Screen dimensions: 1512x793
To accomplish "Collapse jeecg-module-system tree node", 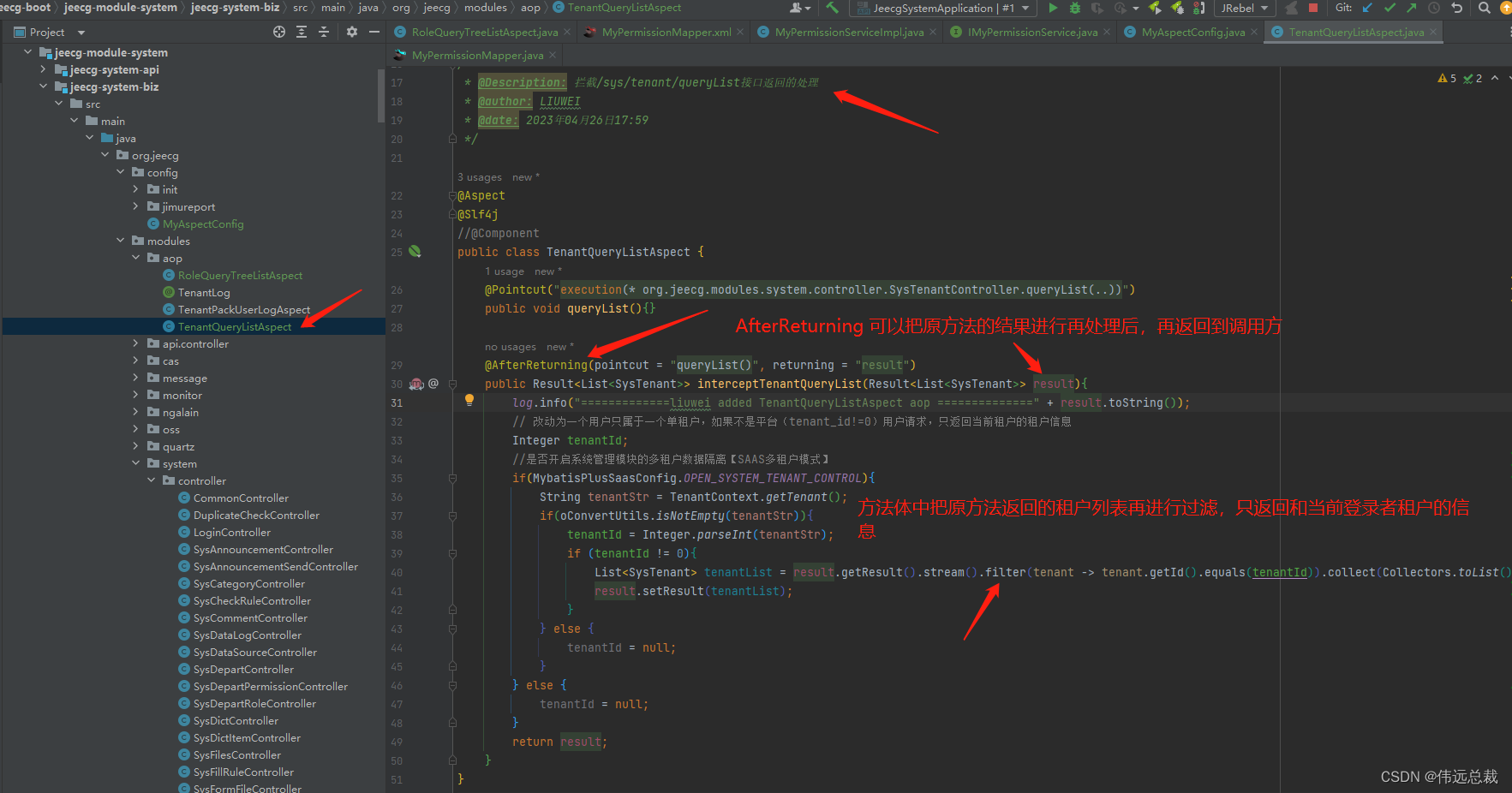I will coord(28,52).
